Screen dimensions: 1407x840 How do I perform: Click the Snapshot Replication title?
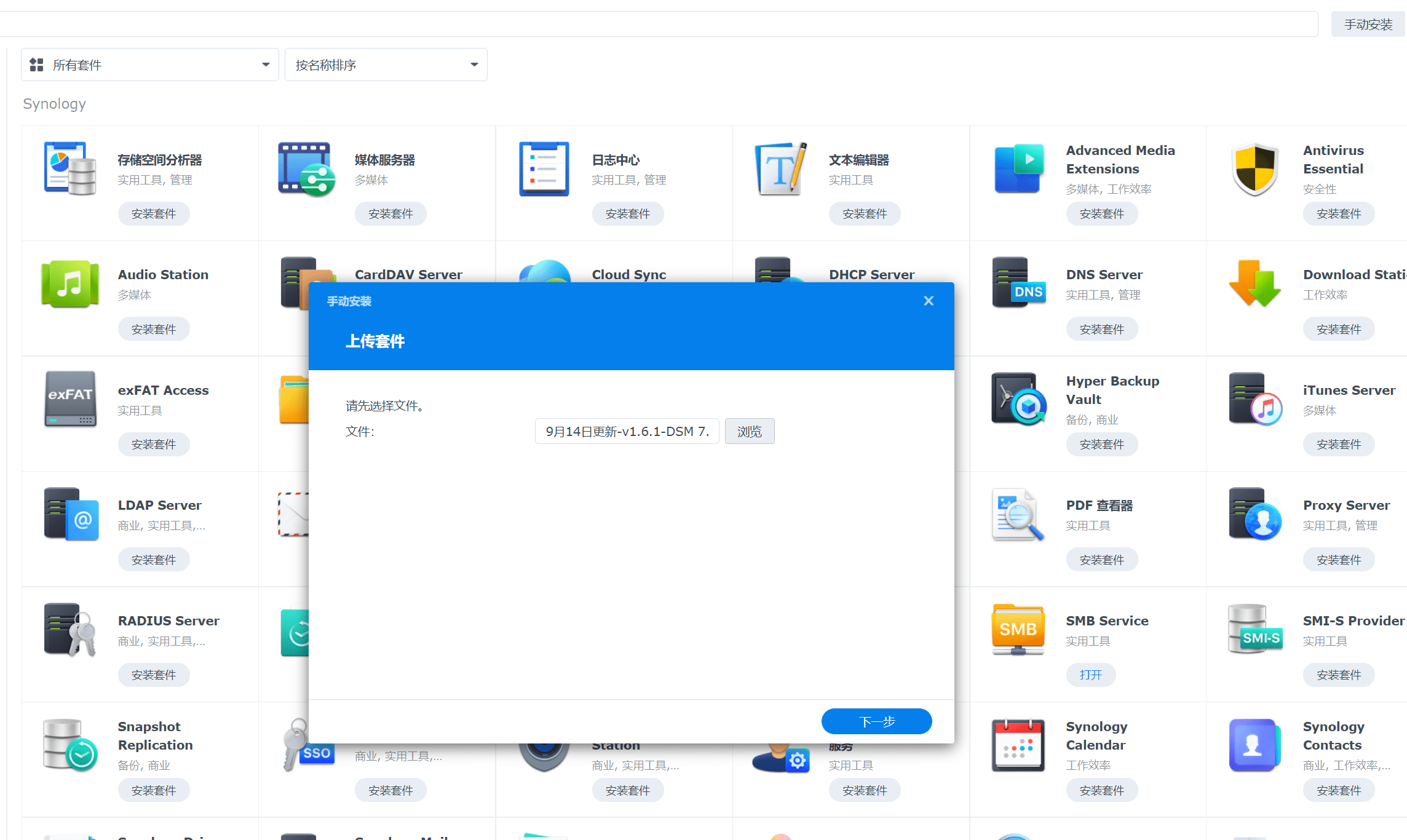coord(155,735)
